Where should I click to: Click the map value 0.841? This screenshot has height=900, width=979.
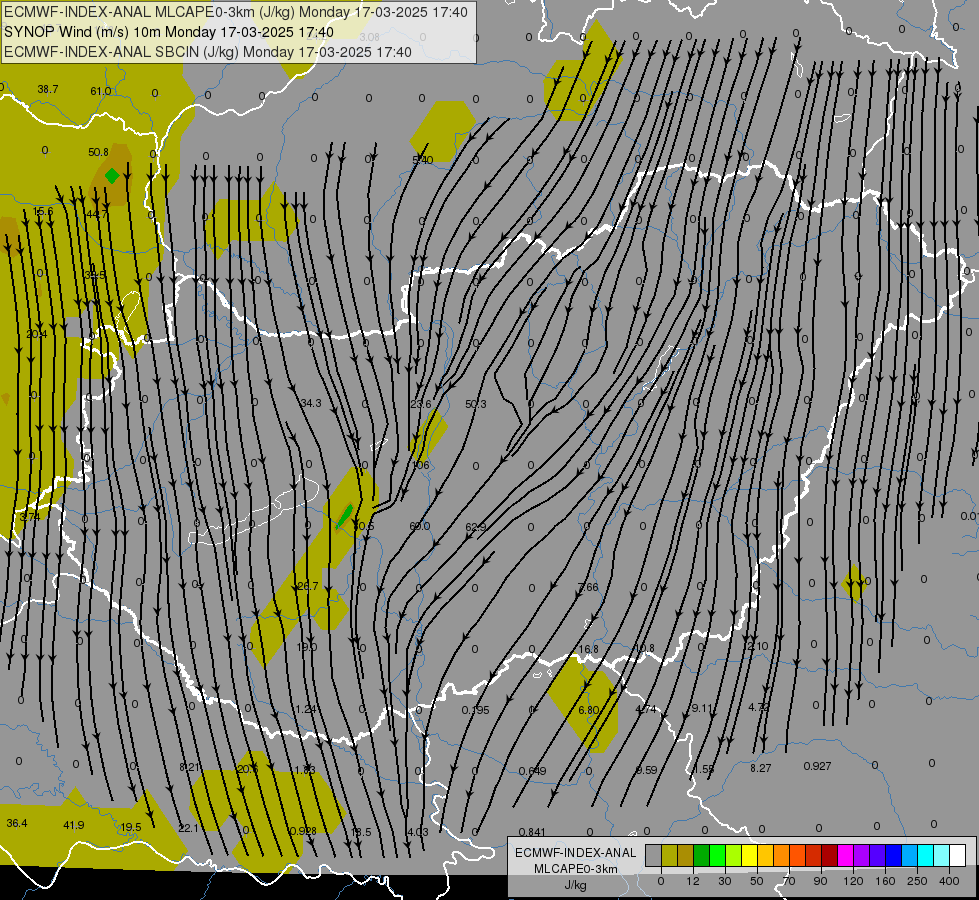(x=532, y=832)
